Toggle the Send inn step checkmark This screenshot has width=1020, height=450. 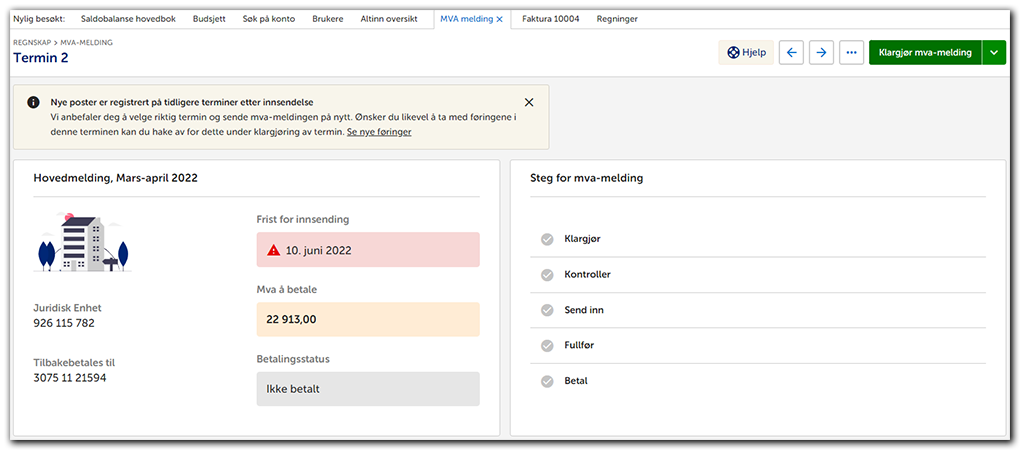pos(547,310)
